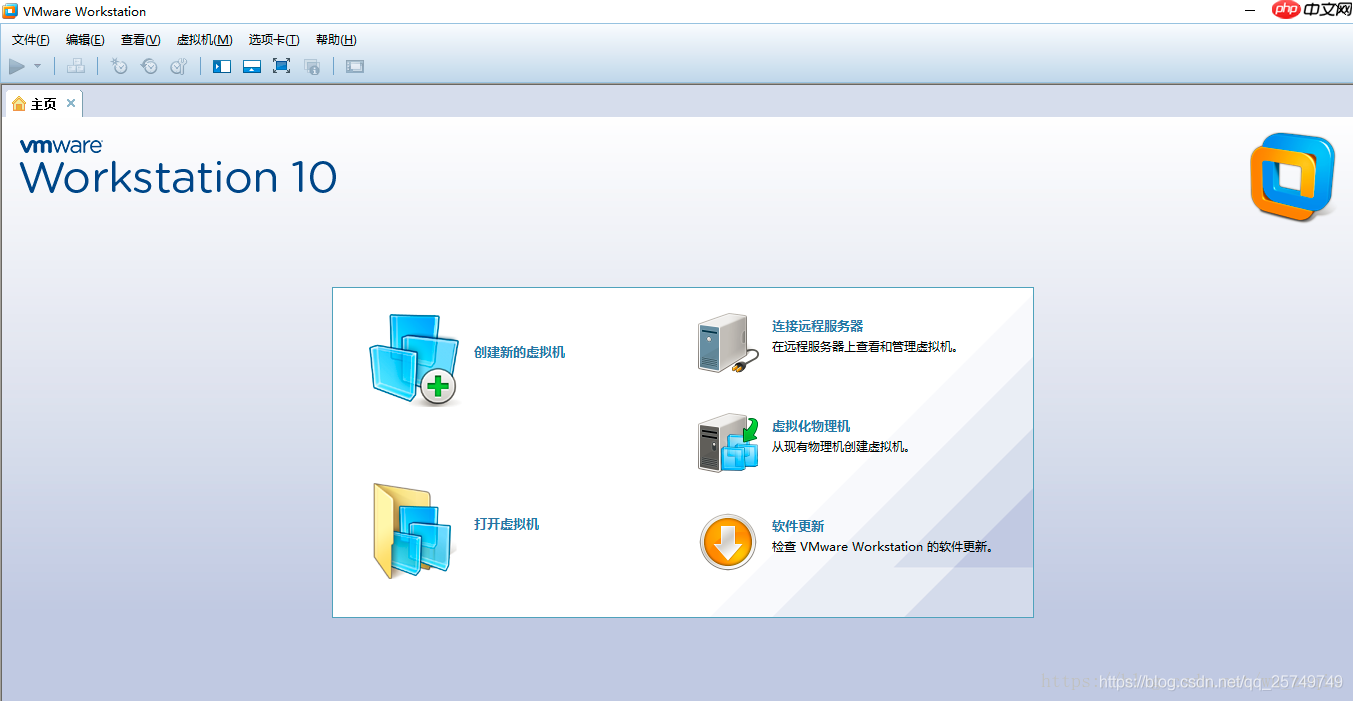Click the 创建新的虚拟机 link

click(x=520, y=352)
